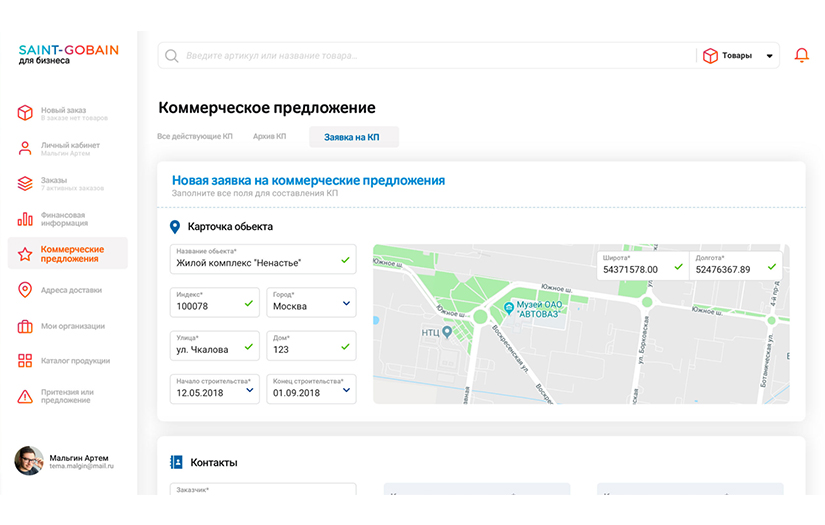Click the Новый заказ box icon

[x=25, y=113]
